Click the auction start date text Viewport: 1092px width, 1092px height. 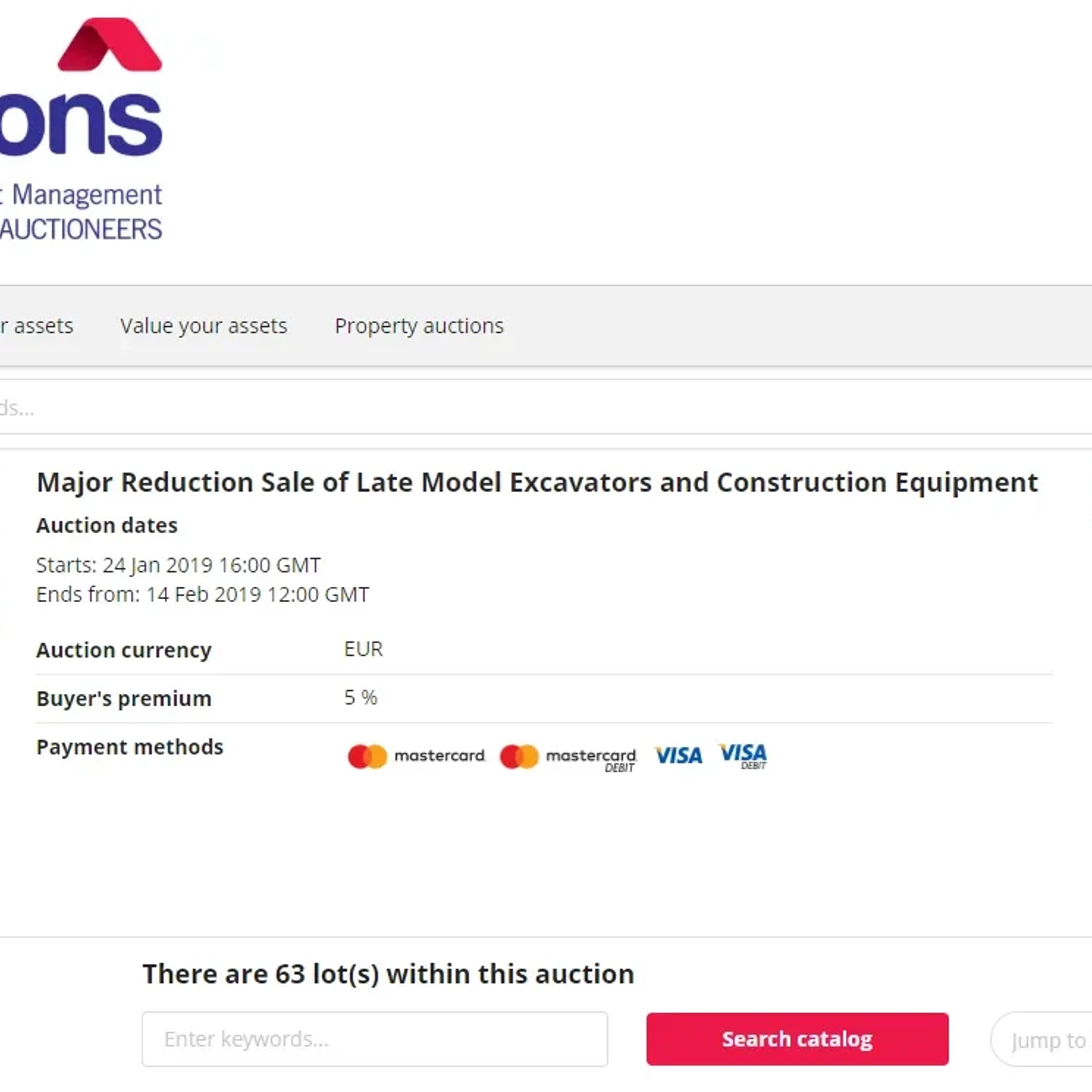coord(178,565)
